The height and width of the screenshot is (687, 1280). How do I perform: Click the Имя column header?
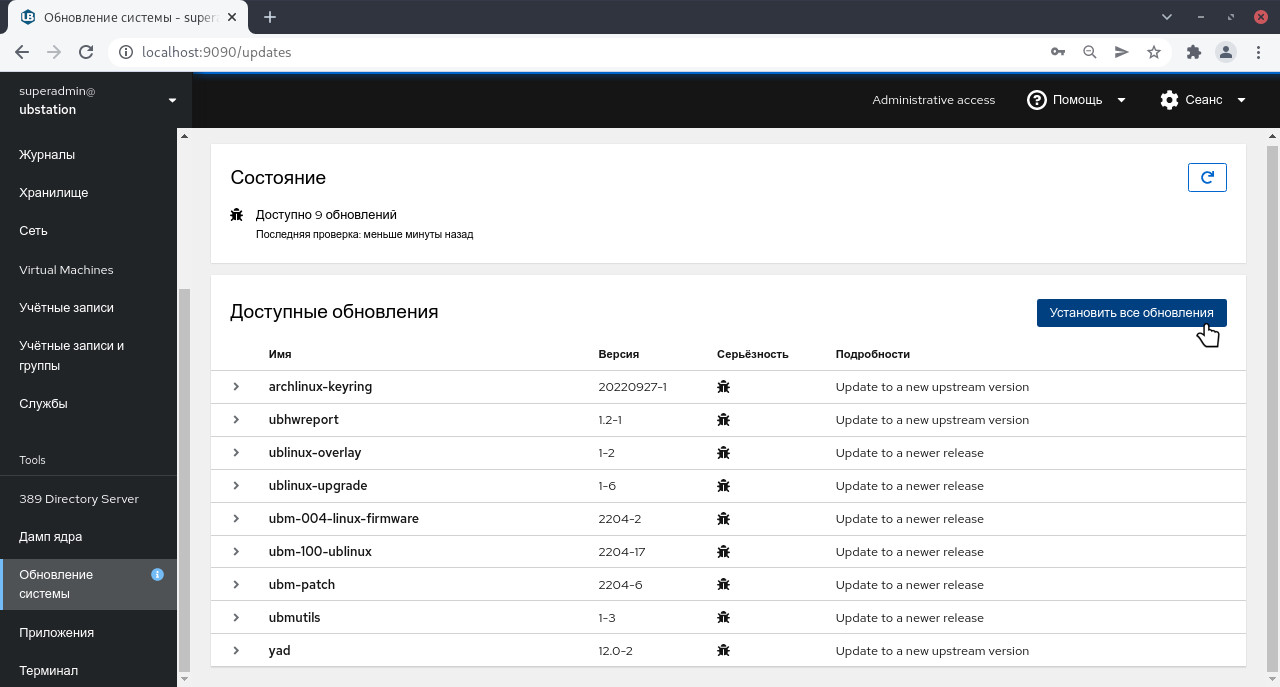tap(280, 354)
